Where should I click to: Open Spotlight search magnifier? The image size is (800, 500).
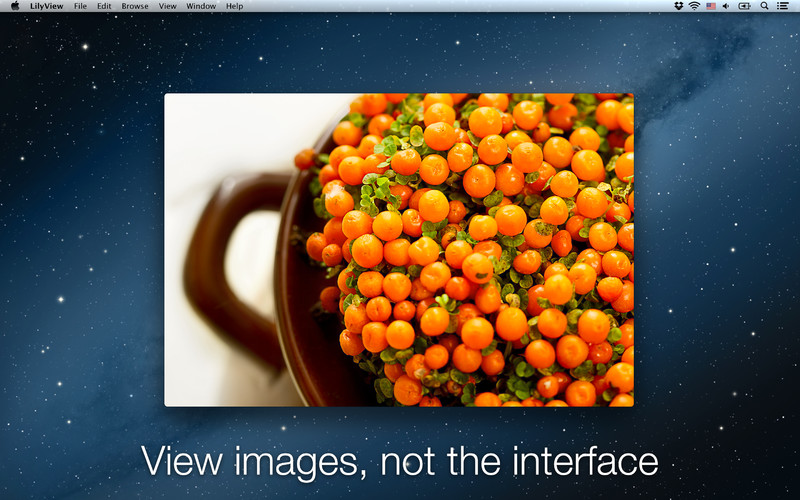[x=764, y=6]
